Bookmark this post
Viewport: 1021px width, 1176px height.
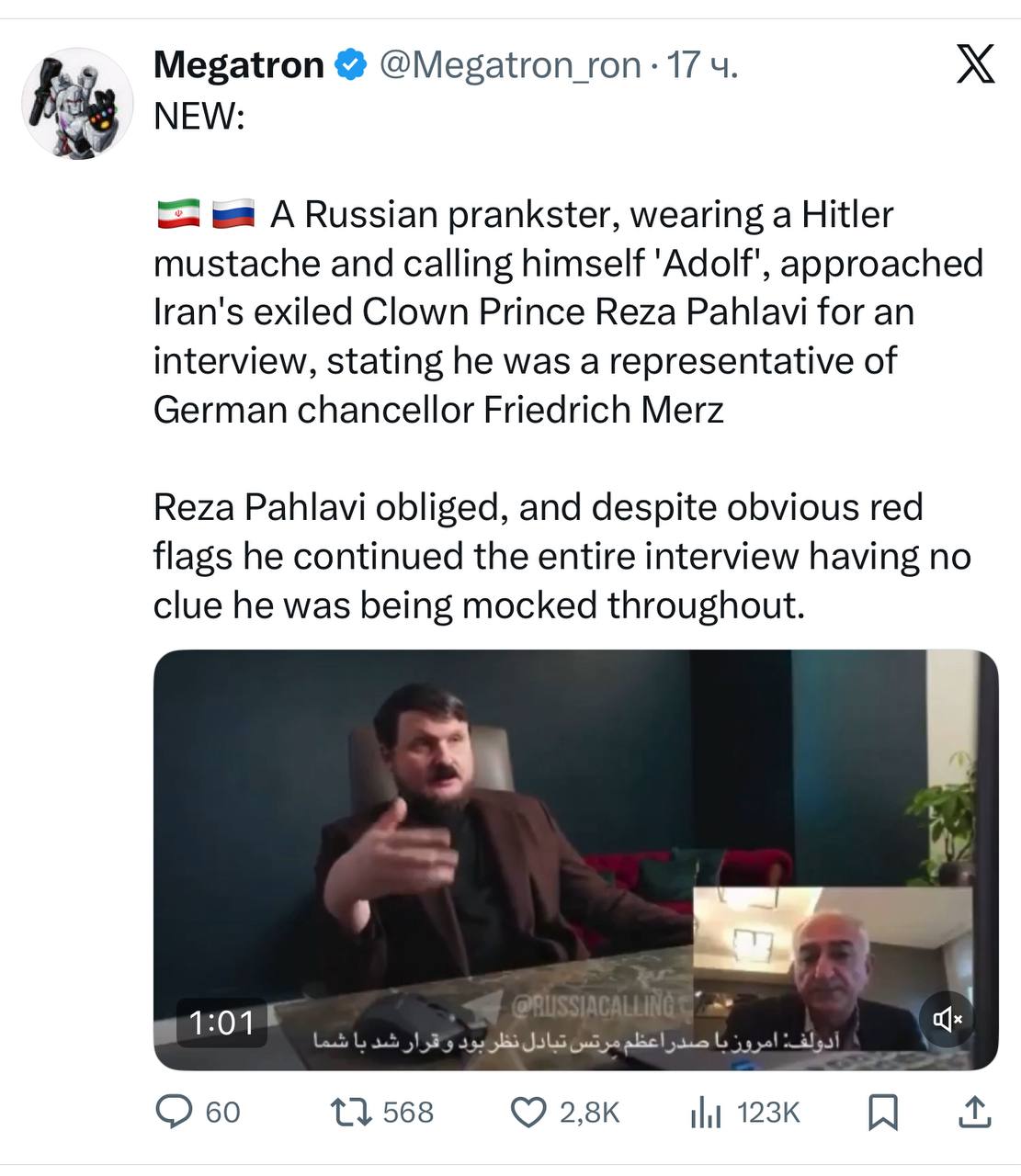(x=883, y=1113)
